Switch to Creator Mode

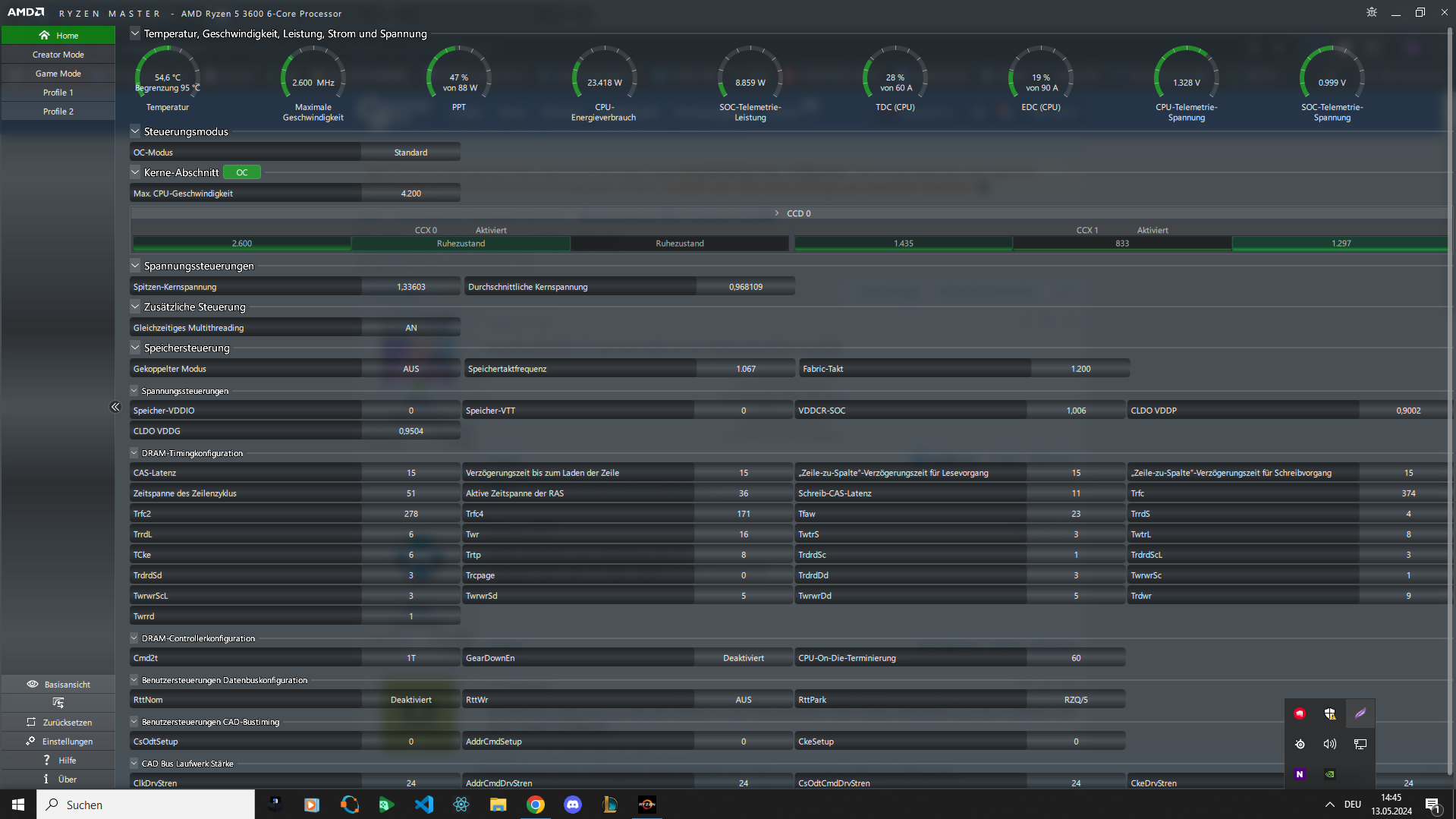click(58, 55)
